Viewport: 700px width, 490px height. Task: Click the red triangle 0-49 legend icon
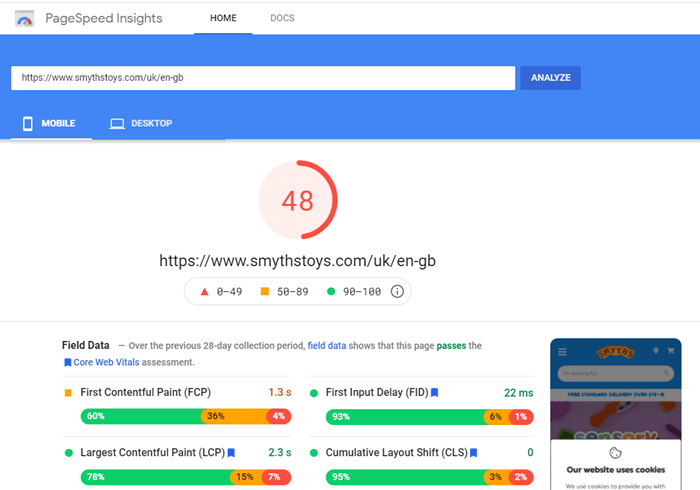point(204,292)
